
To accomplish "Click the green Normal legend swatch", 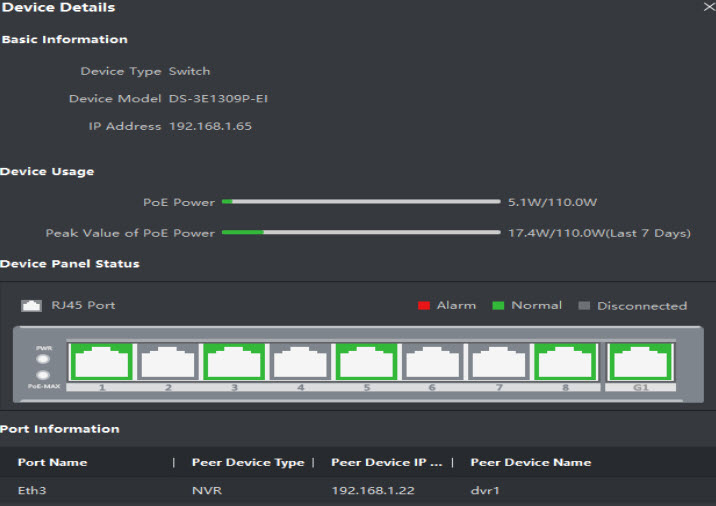I will click(x=499, y=306).
